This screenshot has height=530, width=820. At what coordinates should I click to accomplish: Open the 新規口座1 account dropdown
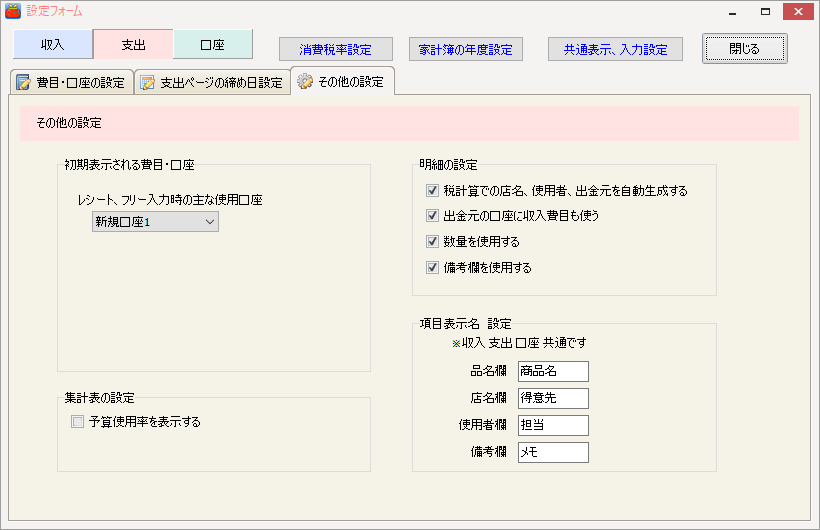155,222
